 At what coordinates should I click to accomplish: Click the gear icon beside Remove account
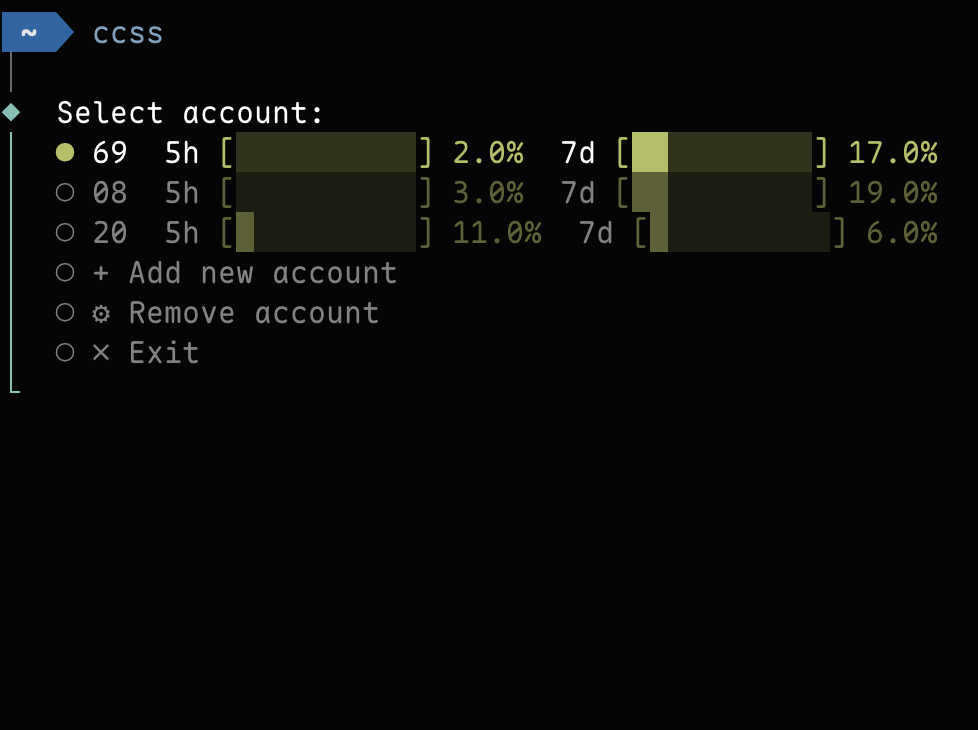click(x=100, y=312)
